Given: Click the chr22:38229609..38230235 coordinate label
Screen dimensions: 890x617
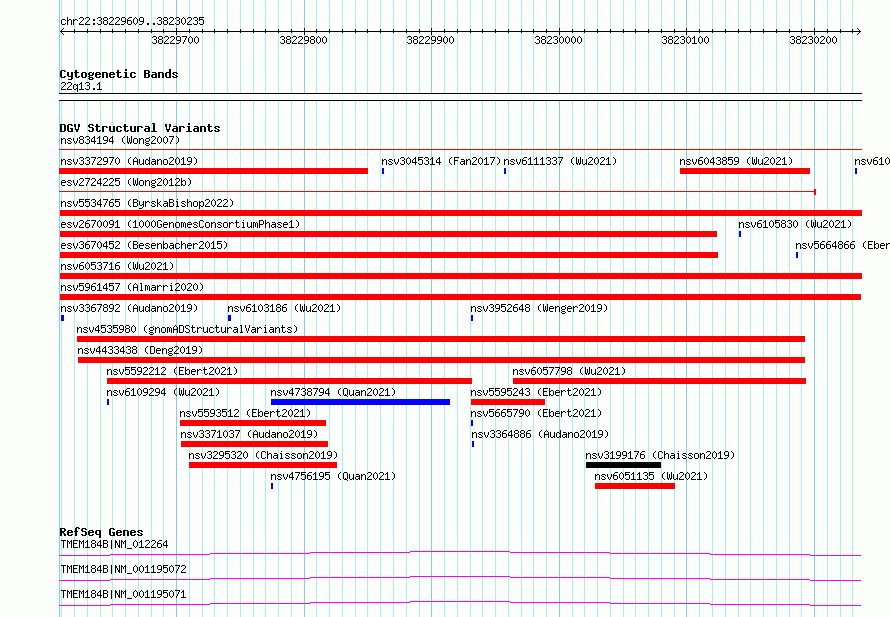Looking at the screenshot, I should coord(132,21).
